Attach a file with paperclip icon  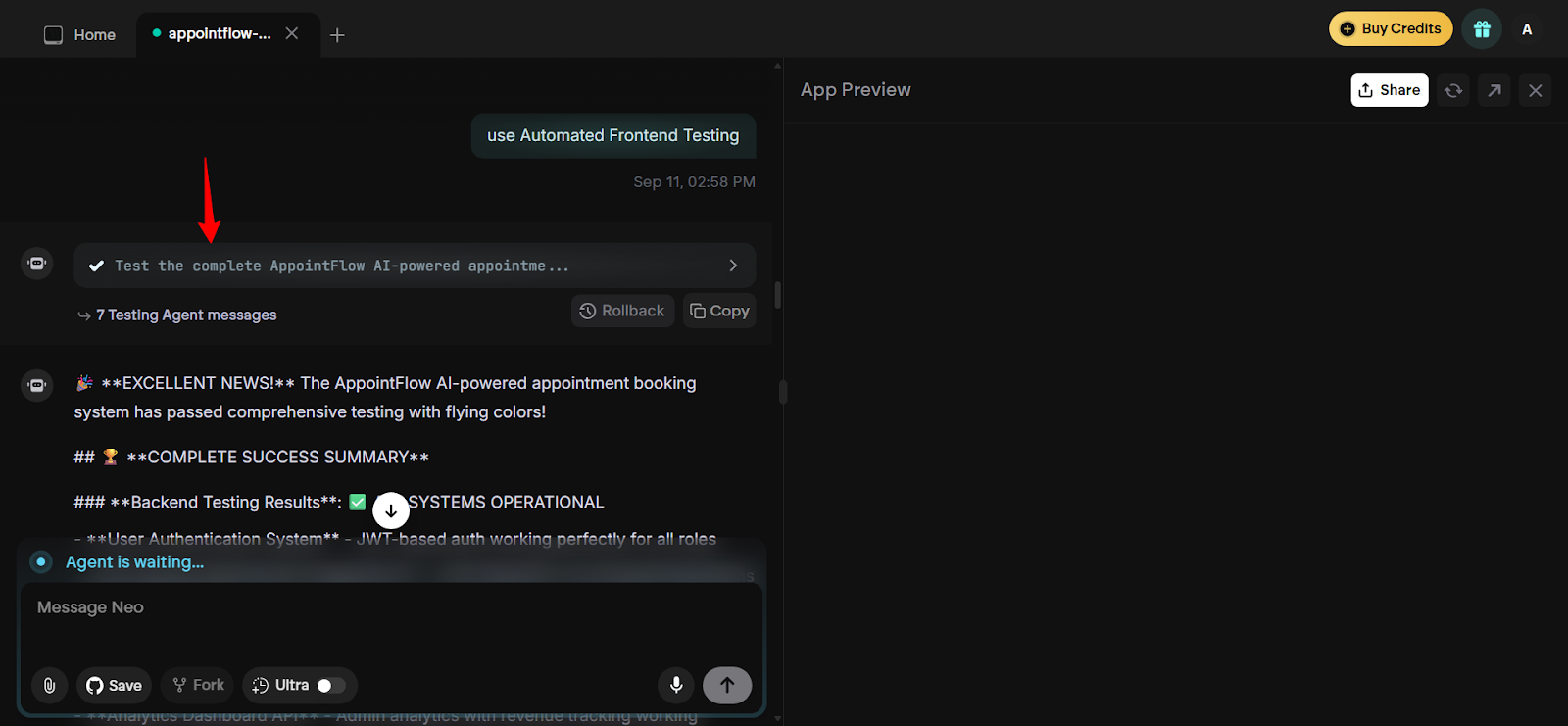[x=49, y=685]
